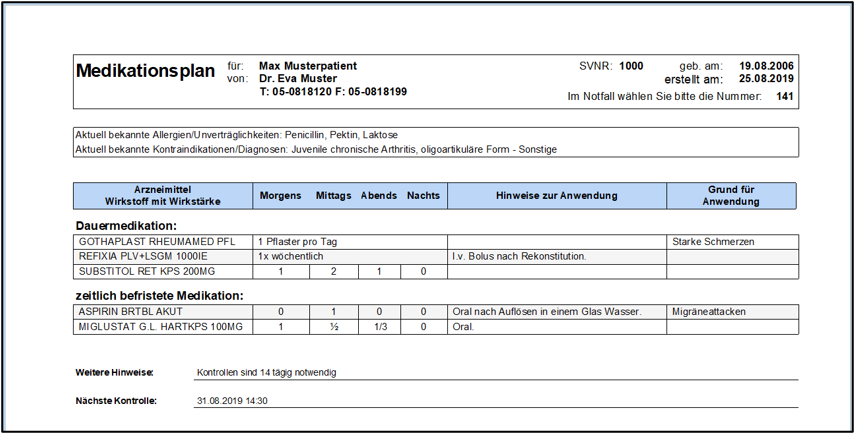Click note Oral nach Auflösen in einem Glas Wasser
The width and height of the screenshot is (855, 434).
tap(547, 312)
